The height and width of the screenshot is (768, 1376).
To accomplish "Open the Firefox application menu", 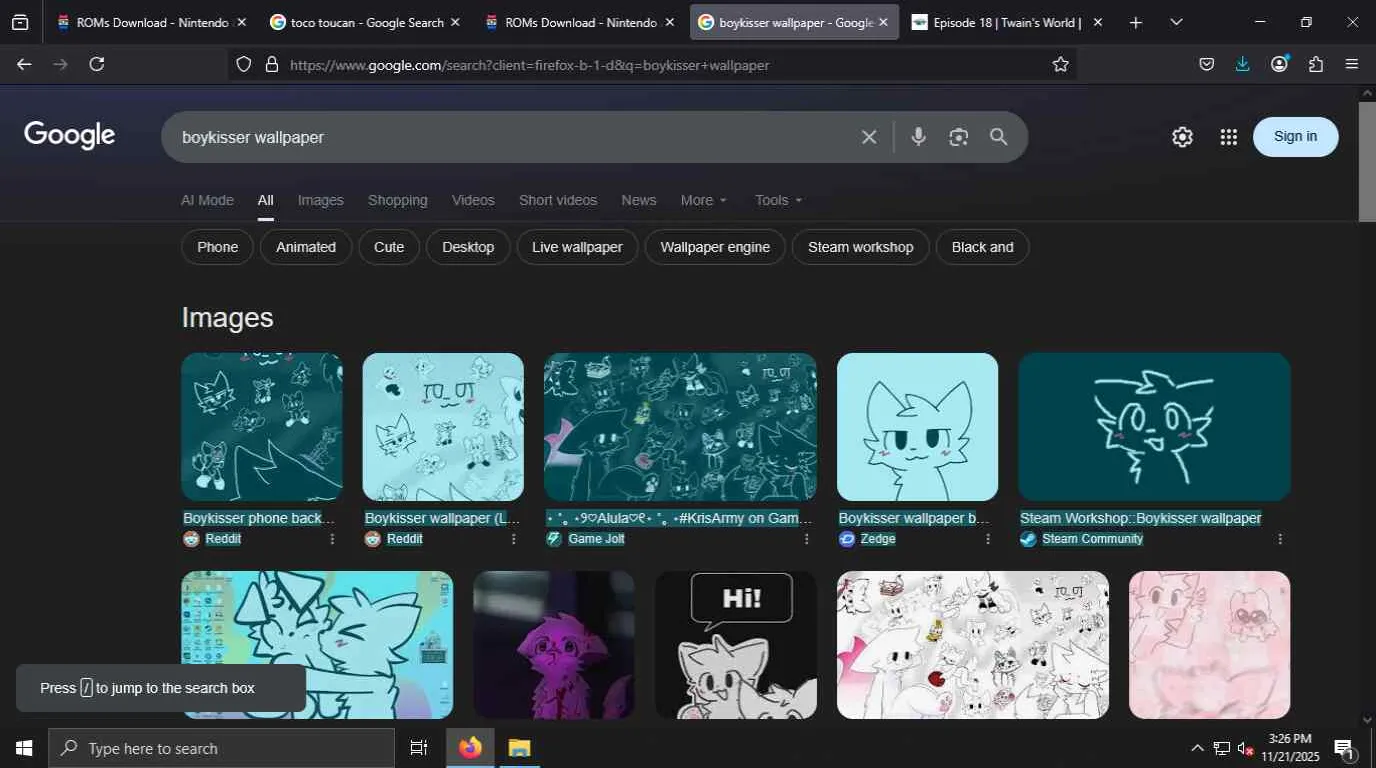I will tap(1352, 64).
